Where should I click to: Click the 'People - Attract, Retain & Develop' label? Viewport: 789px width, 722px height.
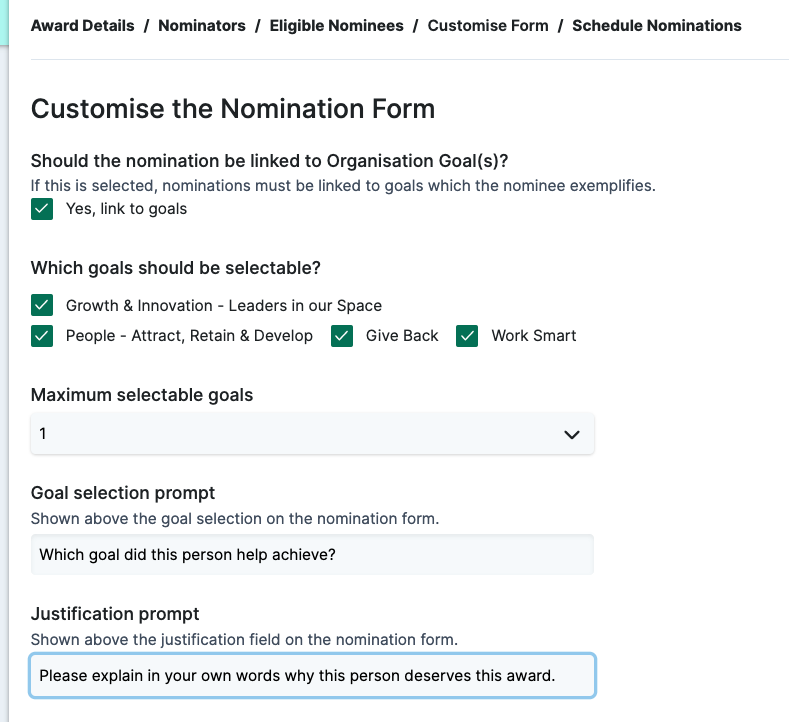coord(189,336)
